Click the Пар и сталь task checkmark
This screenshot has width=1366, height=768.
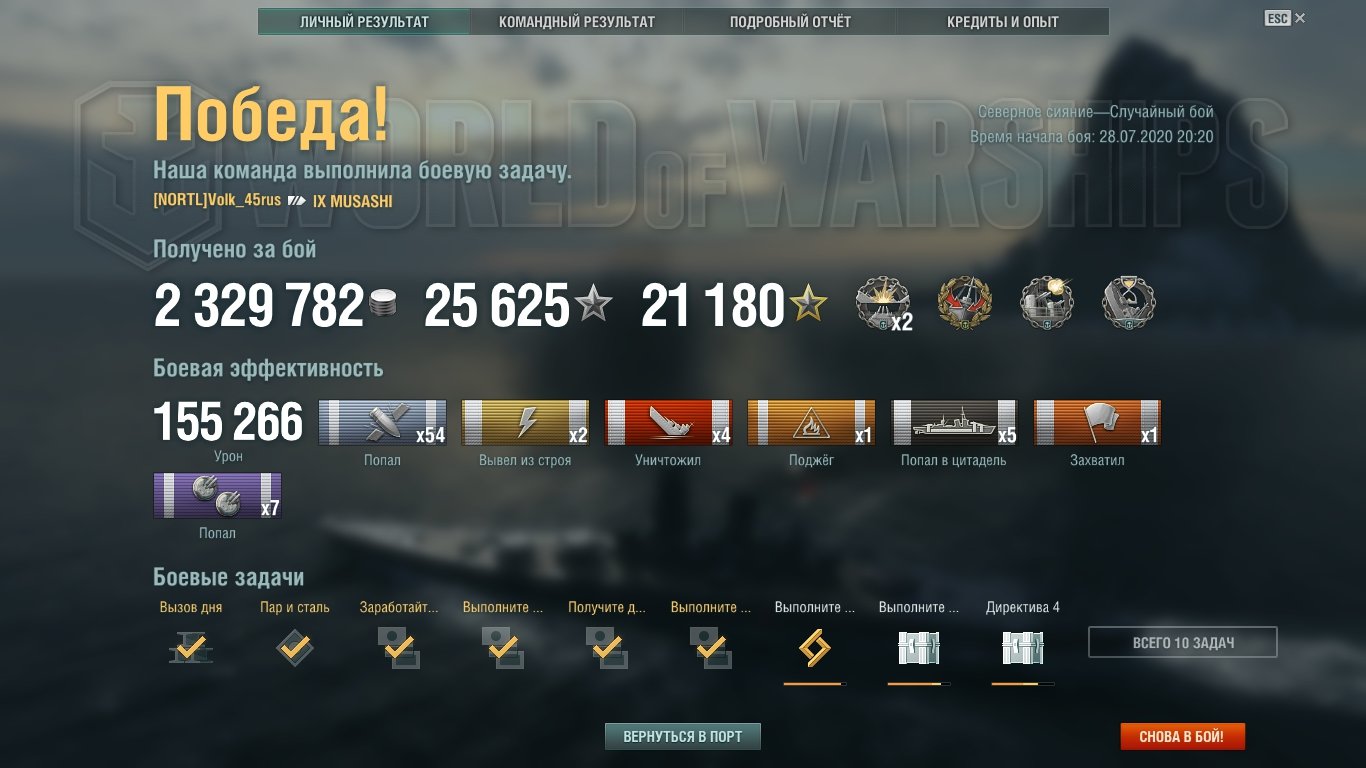[x=294, y=648]
